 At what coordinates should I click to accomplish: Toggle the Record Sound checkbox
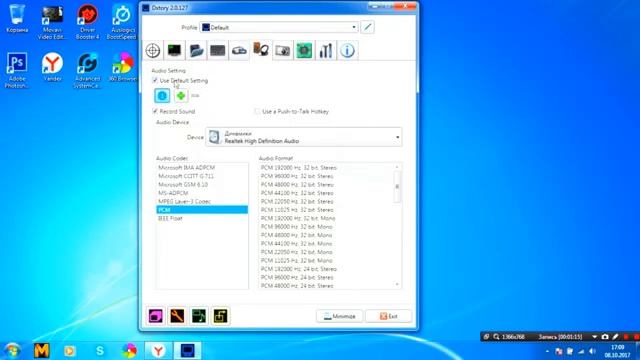click(155, 111)
